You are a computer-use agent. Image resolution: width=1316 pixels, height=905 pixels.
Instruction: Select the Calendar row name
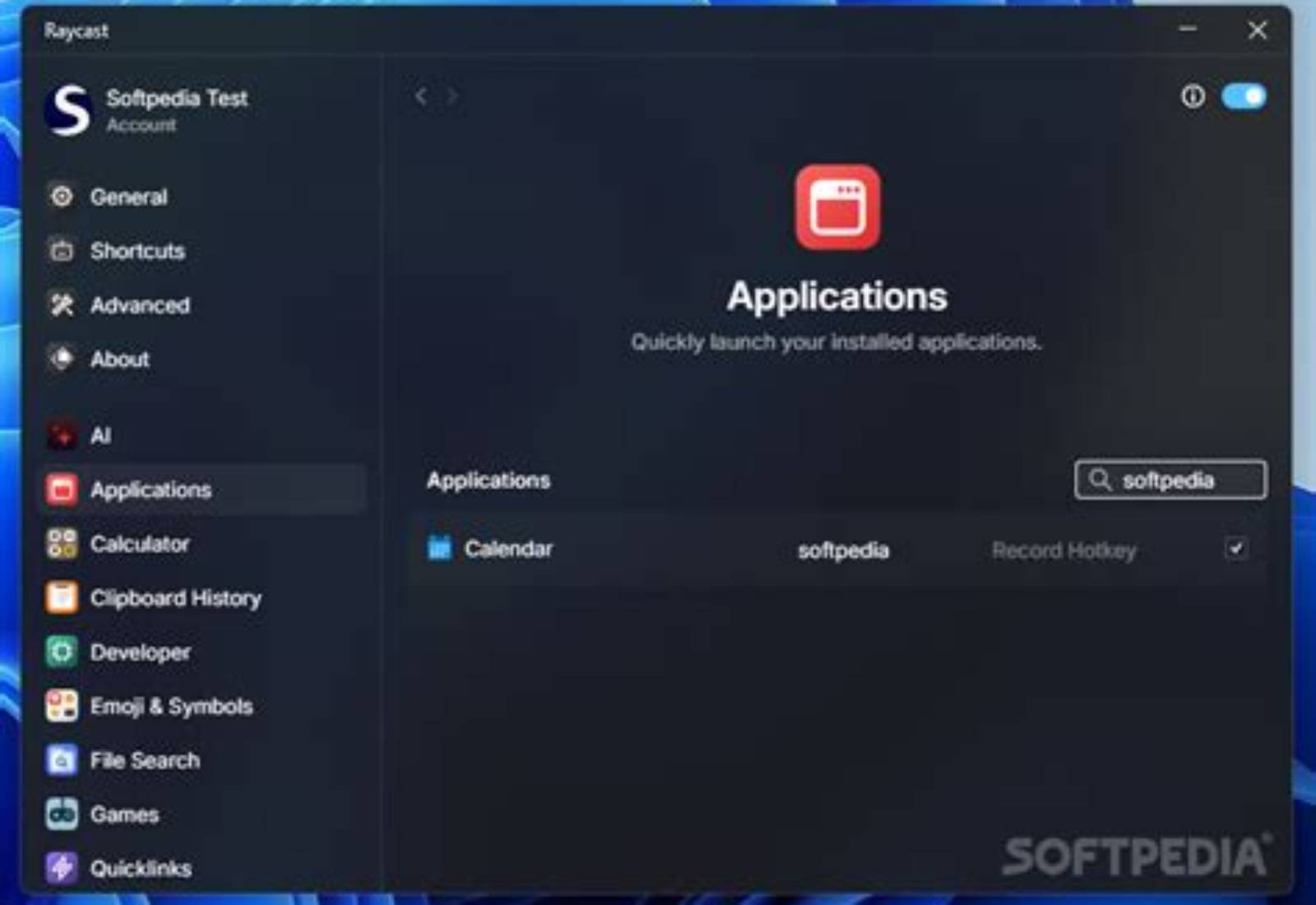click(508, 549)
